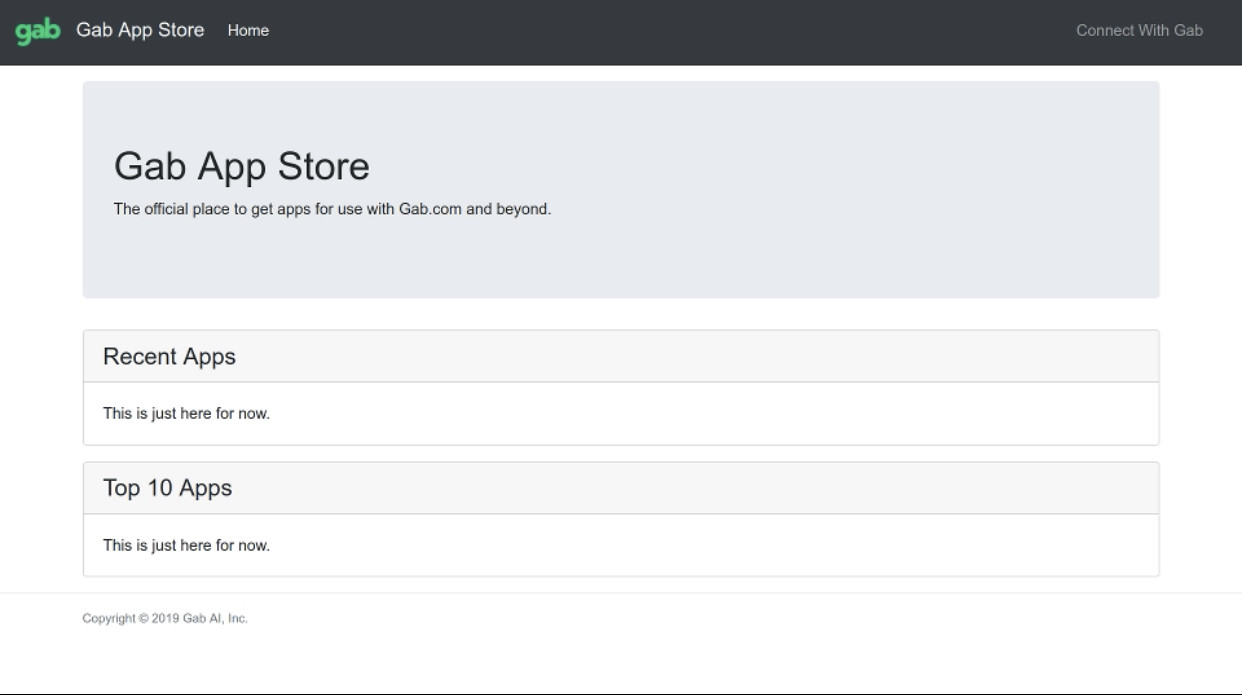Image resolution: width=1242 pixels, height=695 pixels.
Task: Click the placeholder text under Top 10 Apps
Action: tap(186, 545)
